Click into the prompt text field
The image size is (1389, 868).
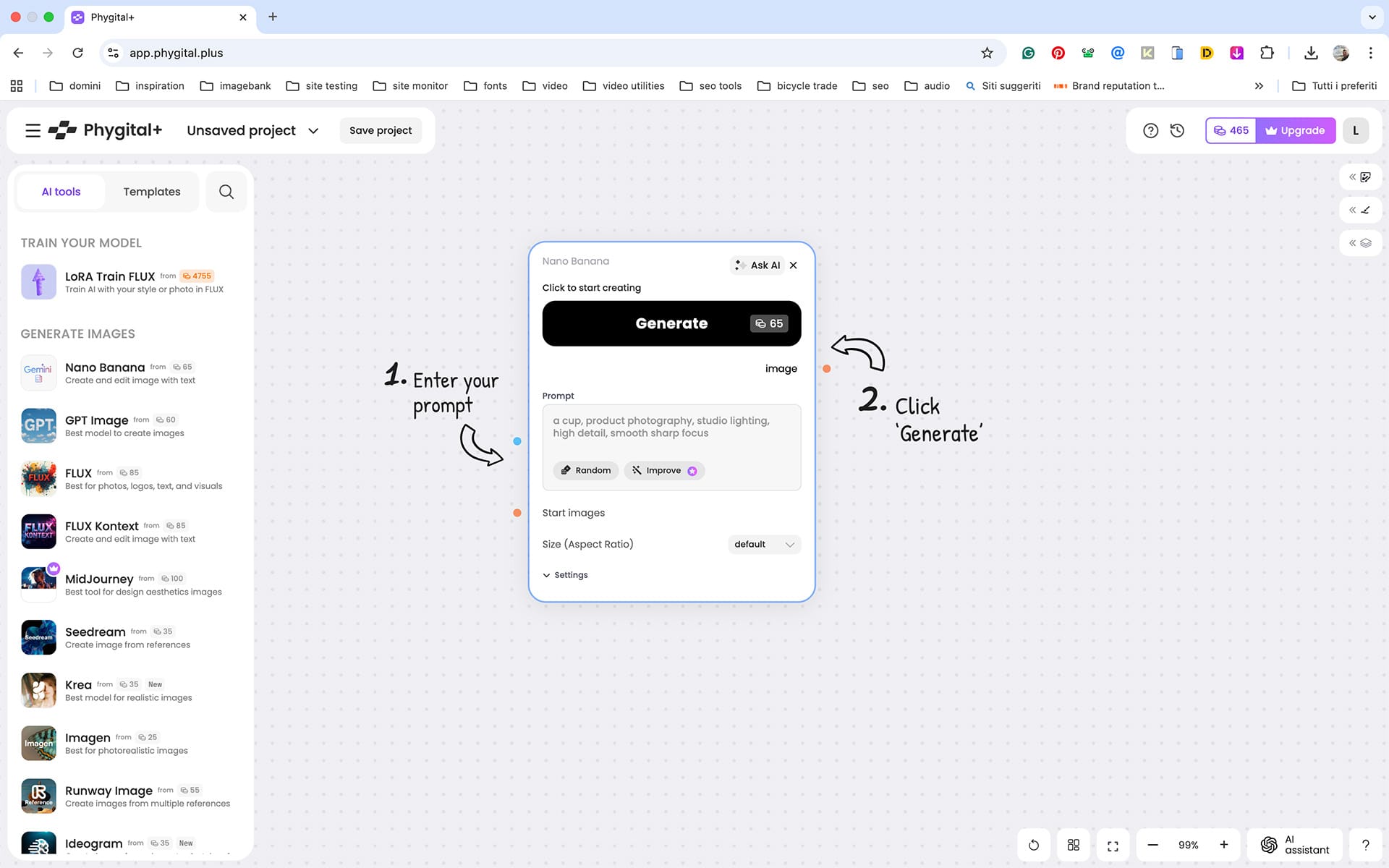coord(671,434)
